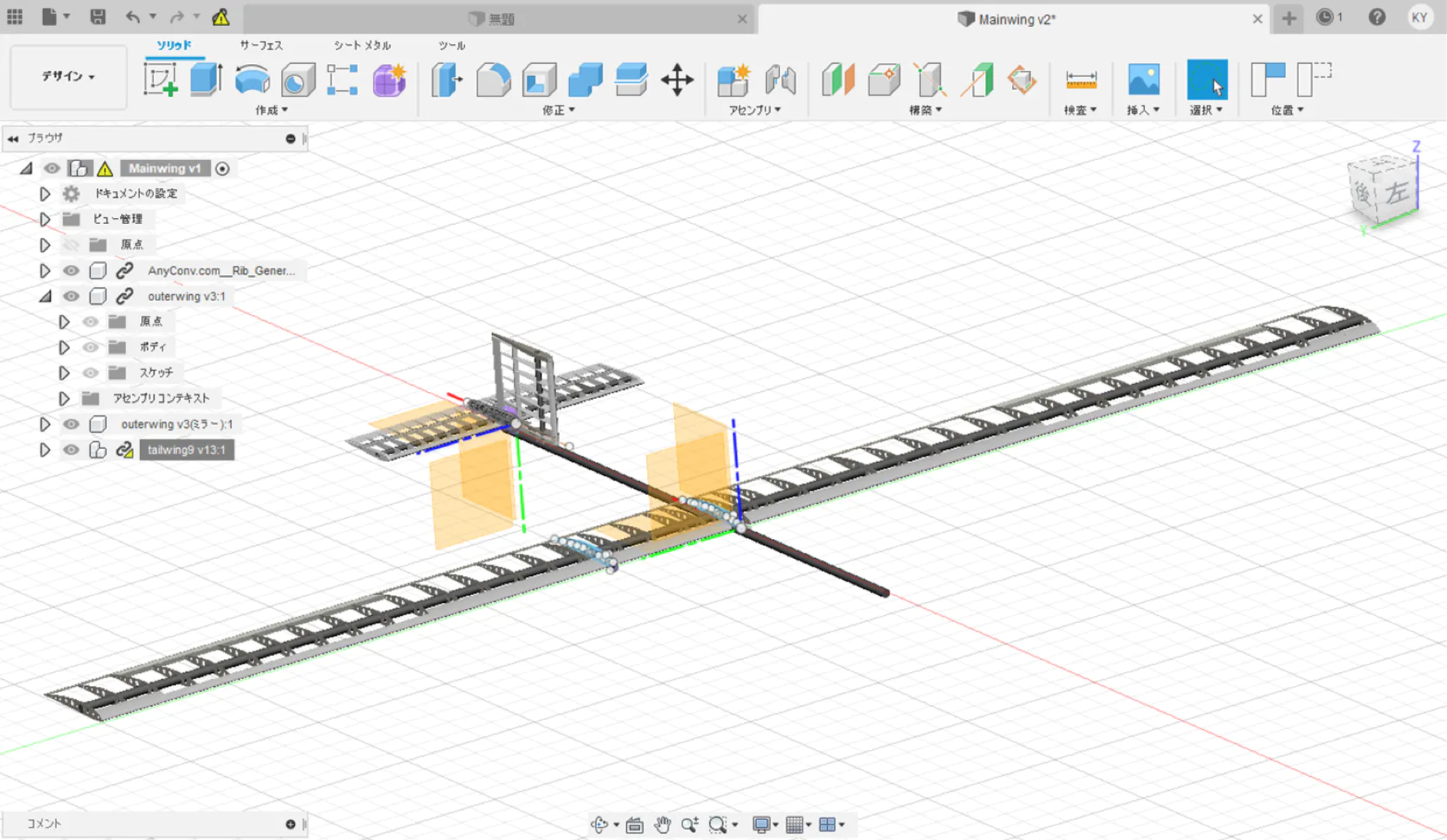Open the デザイン workspace dropdown
Image resolution: width=1447 pixels, height=840 pixels.
(x=68, y=77)
